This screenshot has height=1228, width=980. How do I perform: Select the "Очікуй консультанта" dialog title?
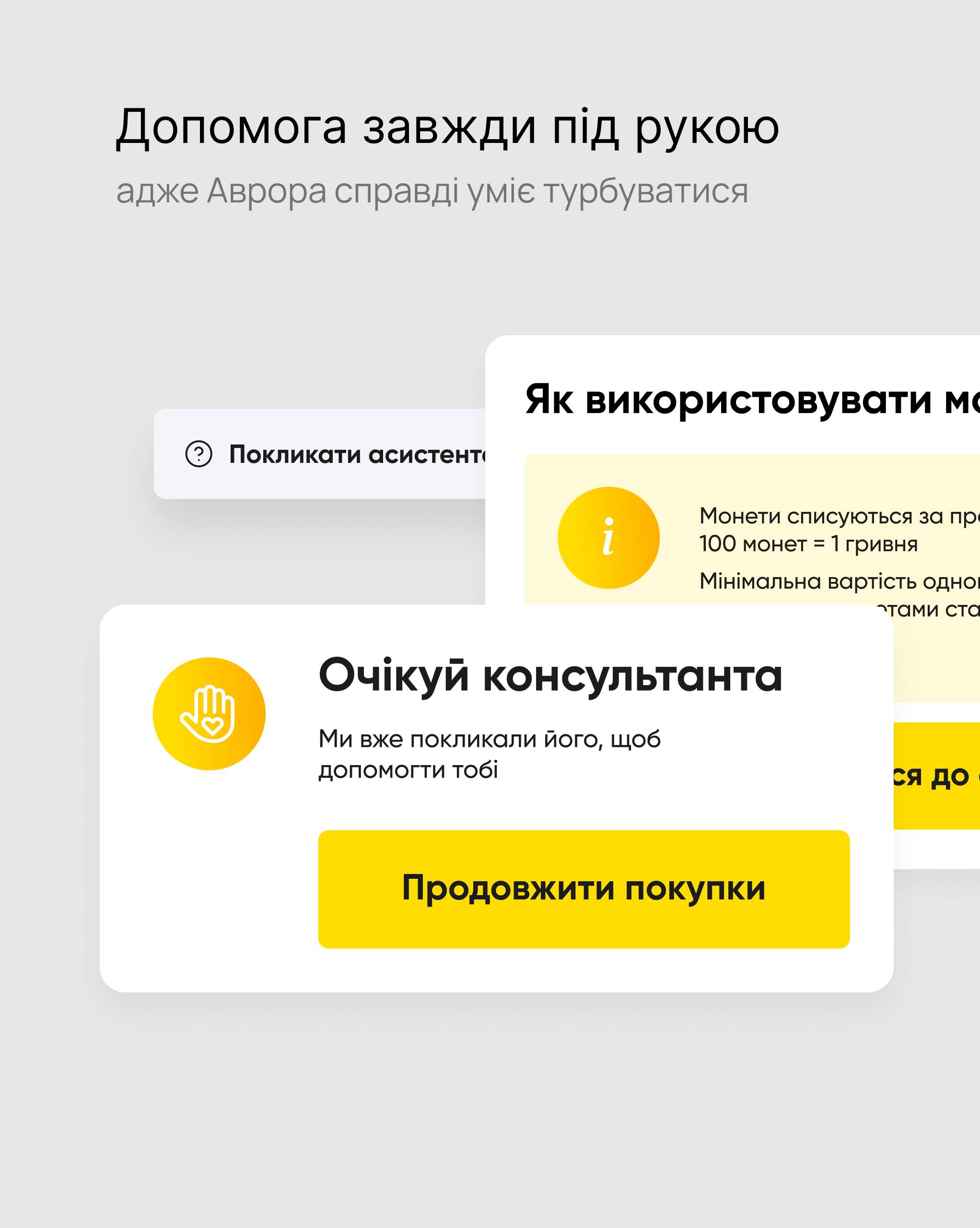click(550, 676)
